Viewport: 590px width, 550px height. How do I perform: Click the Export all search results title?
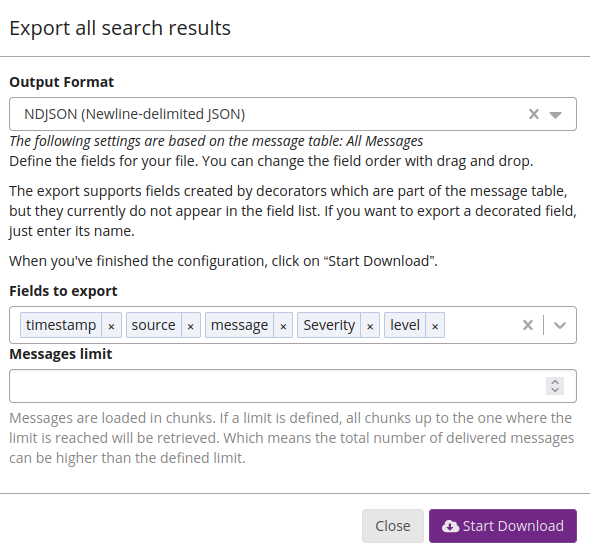click(x=120, y=28)
